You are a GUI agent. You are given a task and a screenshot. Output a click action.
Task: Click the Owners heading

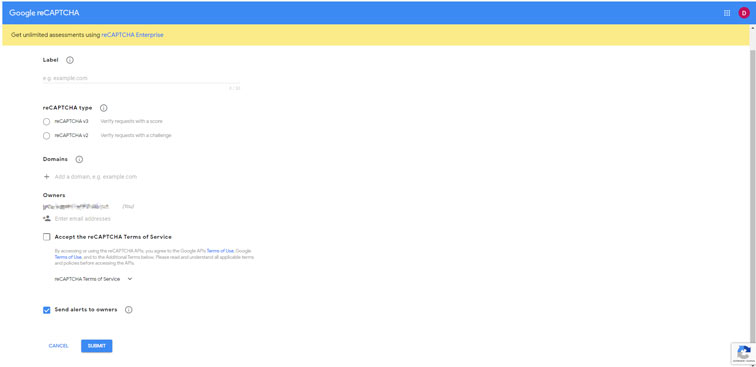[x=54, y=195]
